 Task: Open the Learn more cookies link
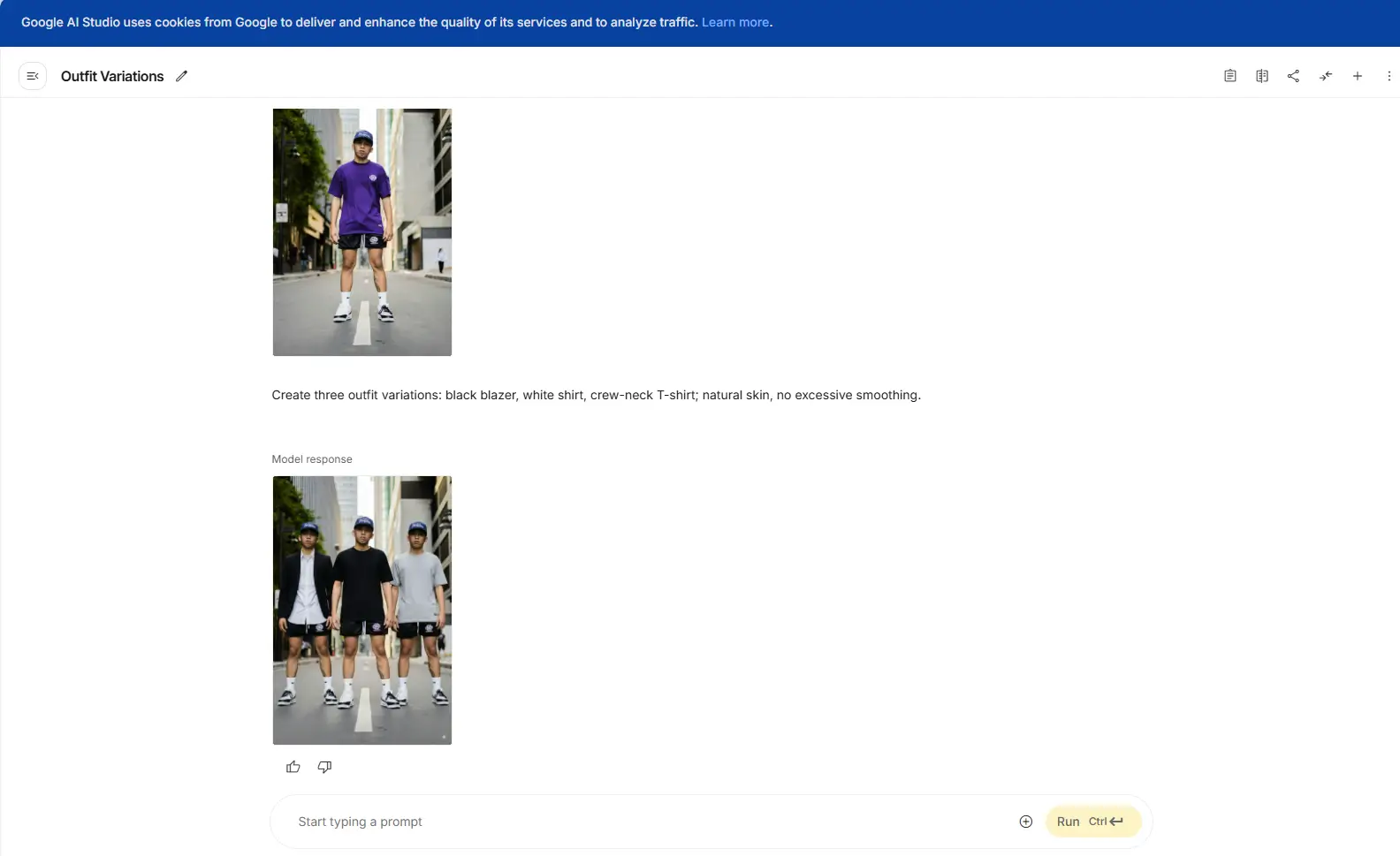pos(735,22)
